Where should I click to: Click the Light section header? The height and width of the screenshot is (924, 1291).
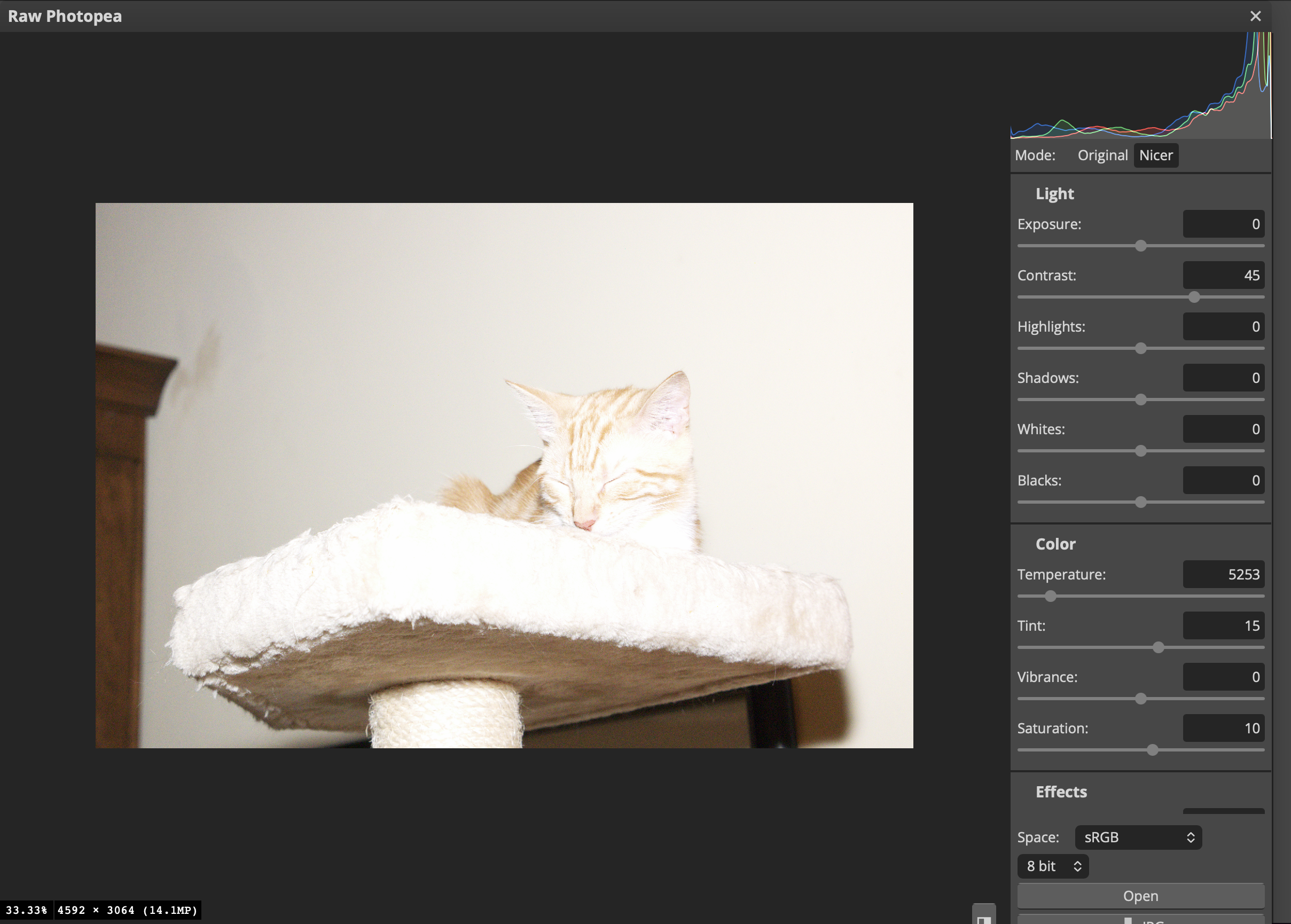[1054, 194]
